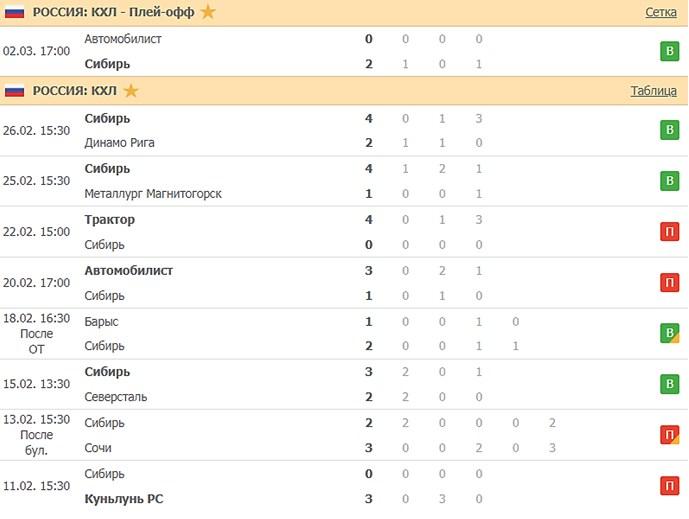Click the red П badge for Трактор match
The width and height of the screenshot is (689, 519).
(x=669, y=232)
